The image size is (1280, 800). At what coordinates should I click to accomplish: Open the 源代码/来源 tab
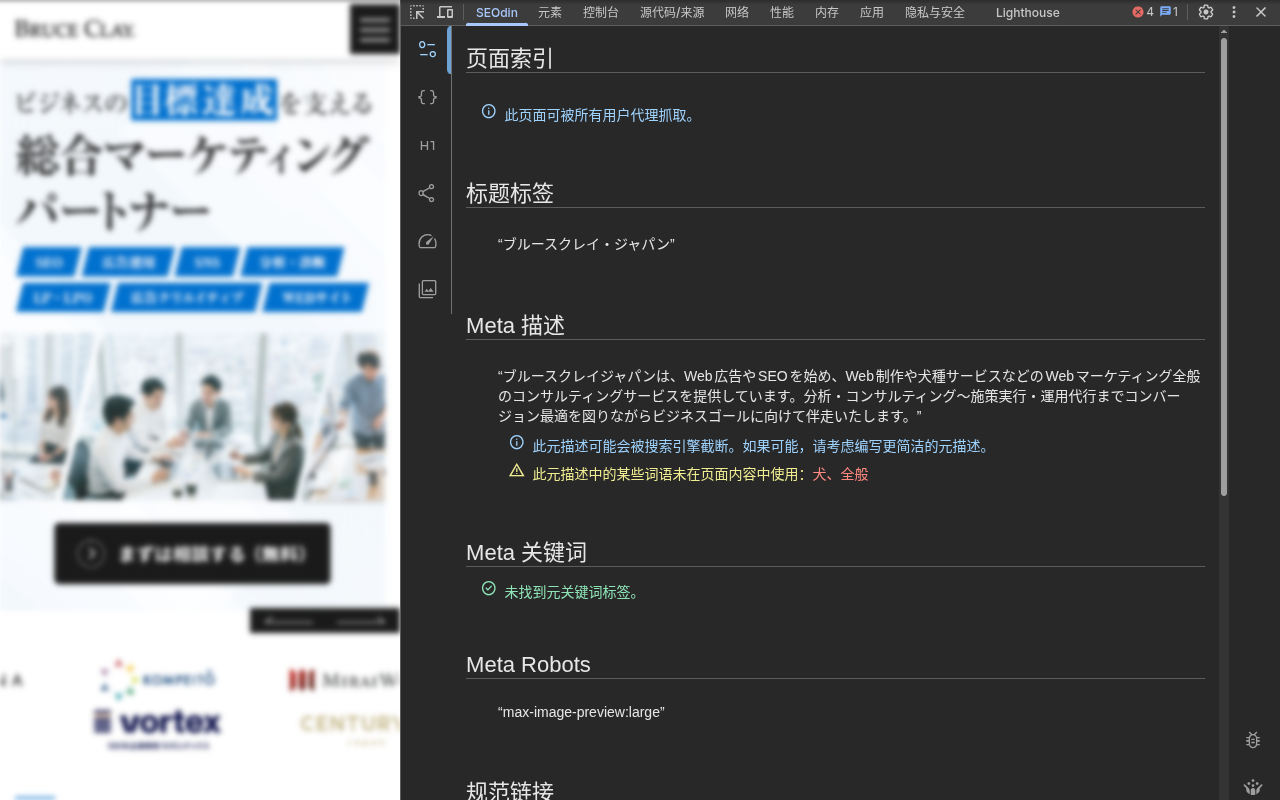pyautogui.click(x=672, y=12)
